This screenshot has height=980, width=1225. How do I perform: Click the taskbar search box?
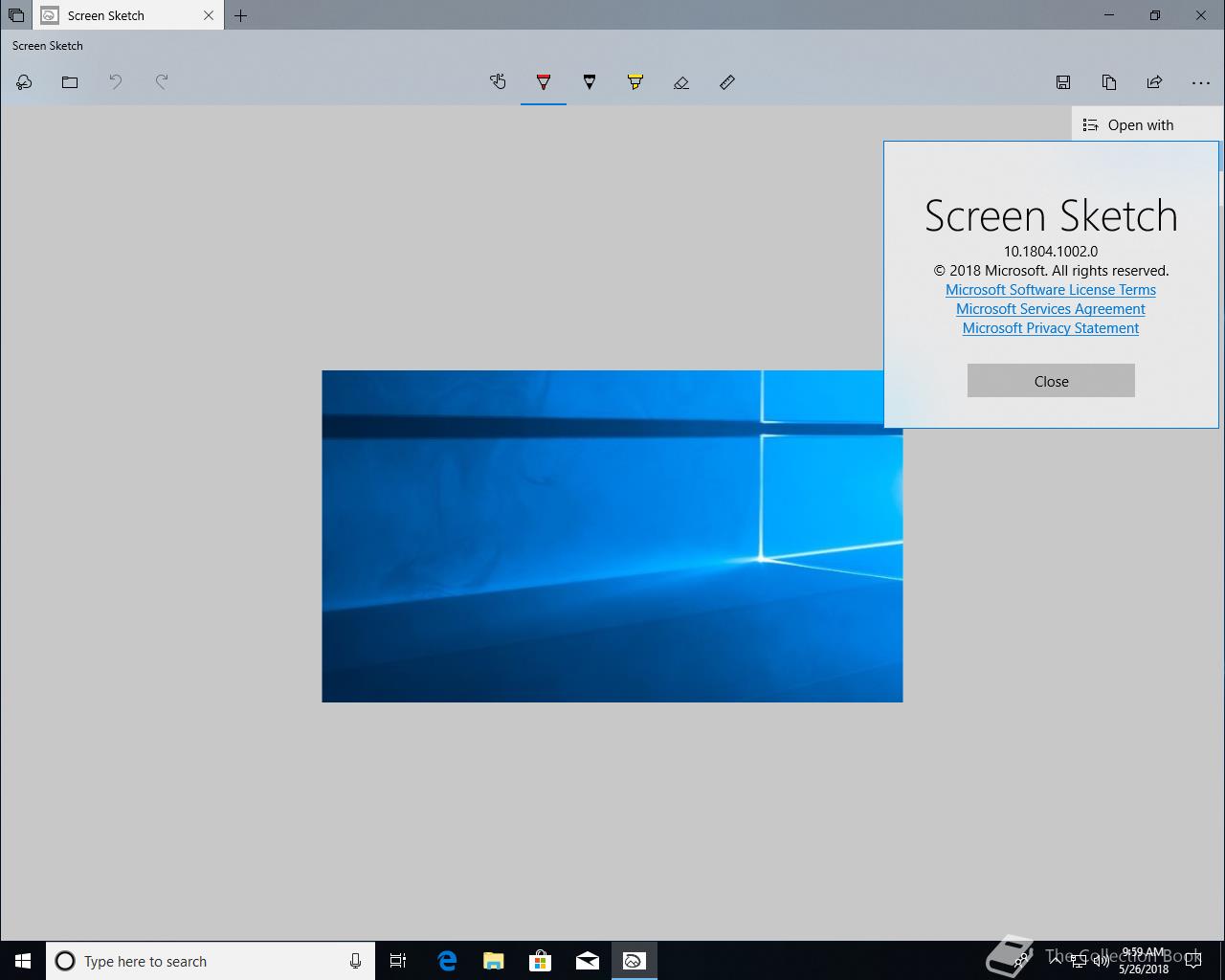coord(211,961)
